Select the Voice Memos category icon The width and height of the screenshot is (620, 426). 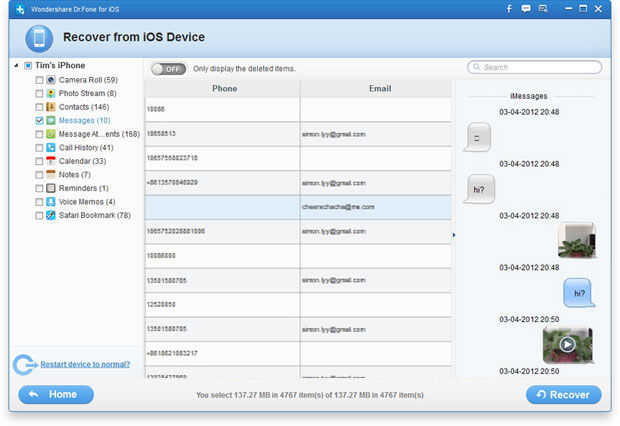tap(51, 202)
